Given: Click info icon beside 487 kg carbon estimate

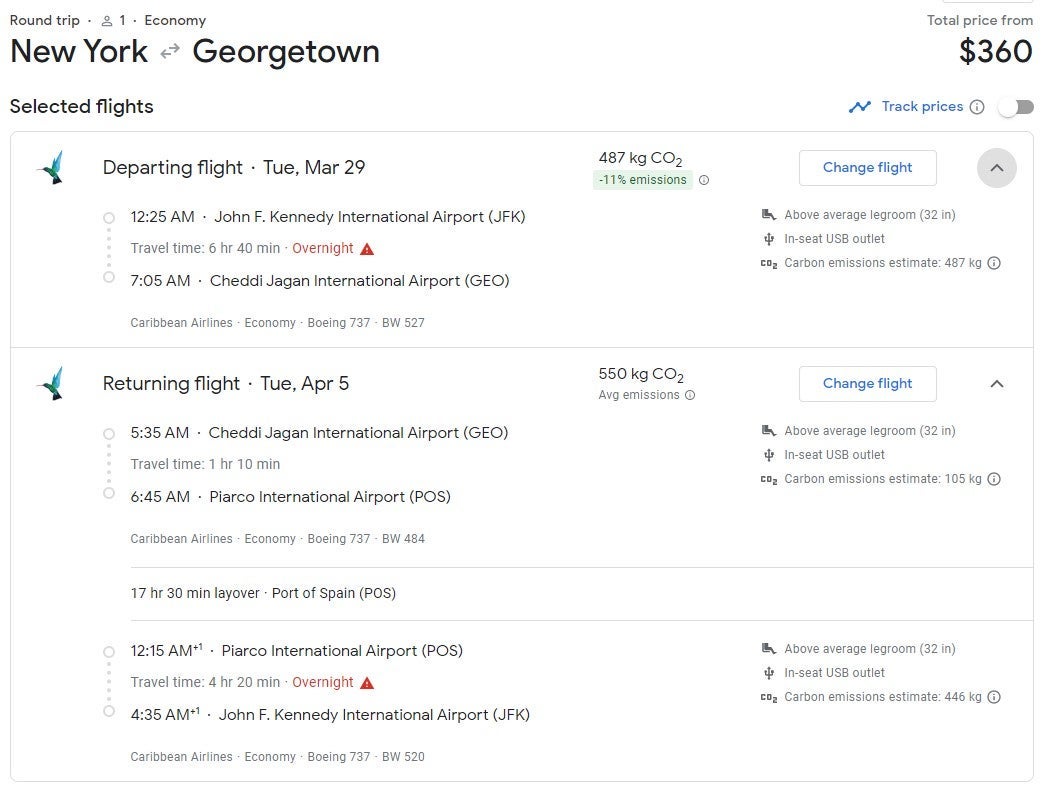Looking at the screenshot, I should 994,264.
